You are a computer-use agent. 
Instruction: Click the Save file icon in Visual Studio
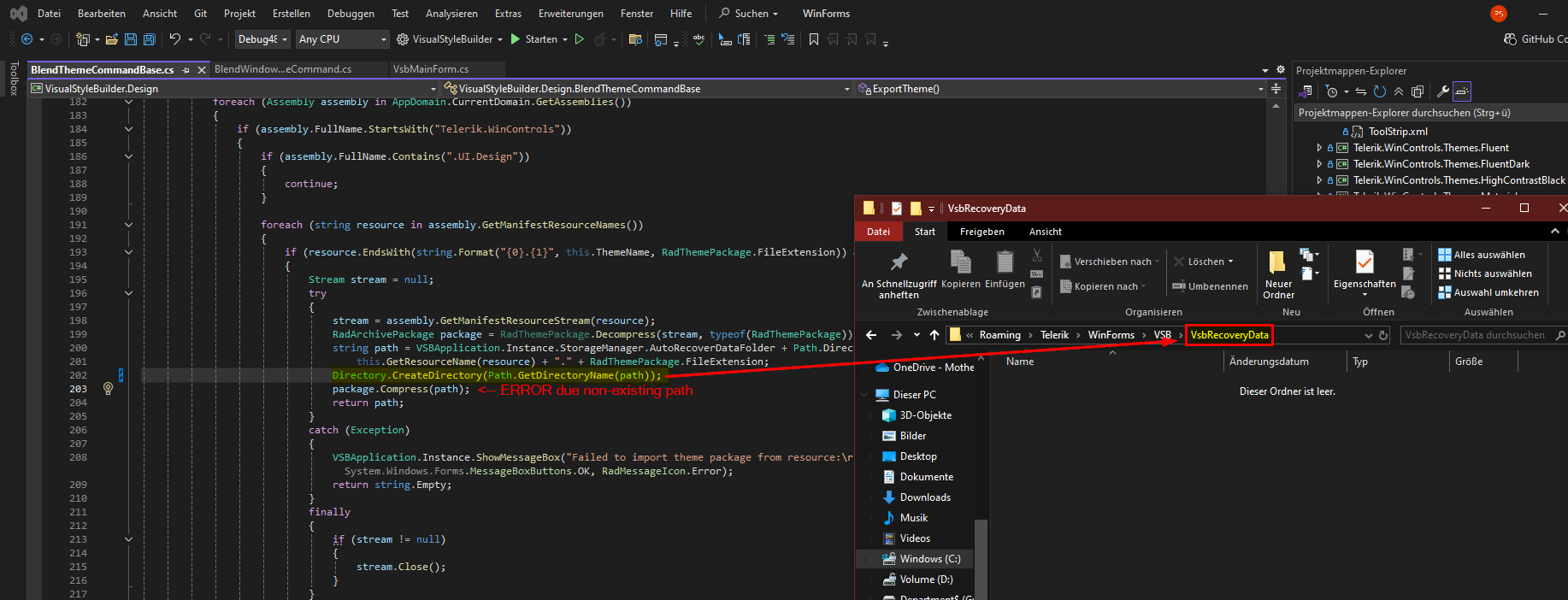pos(131,39)
